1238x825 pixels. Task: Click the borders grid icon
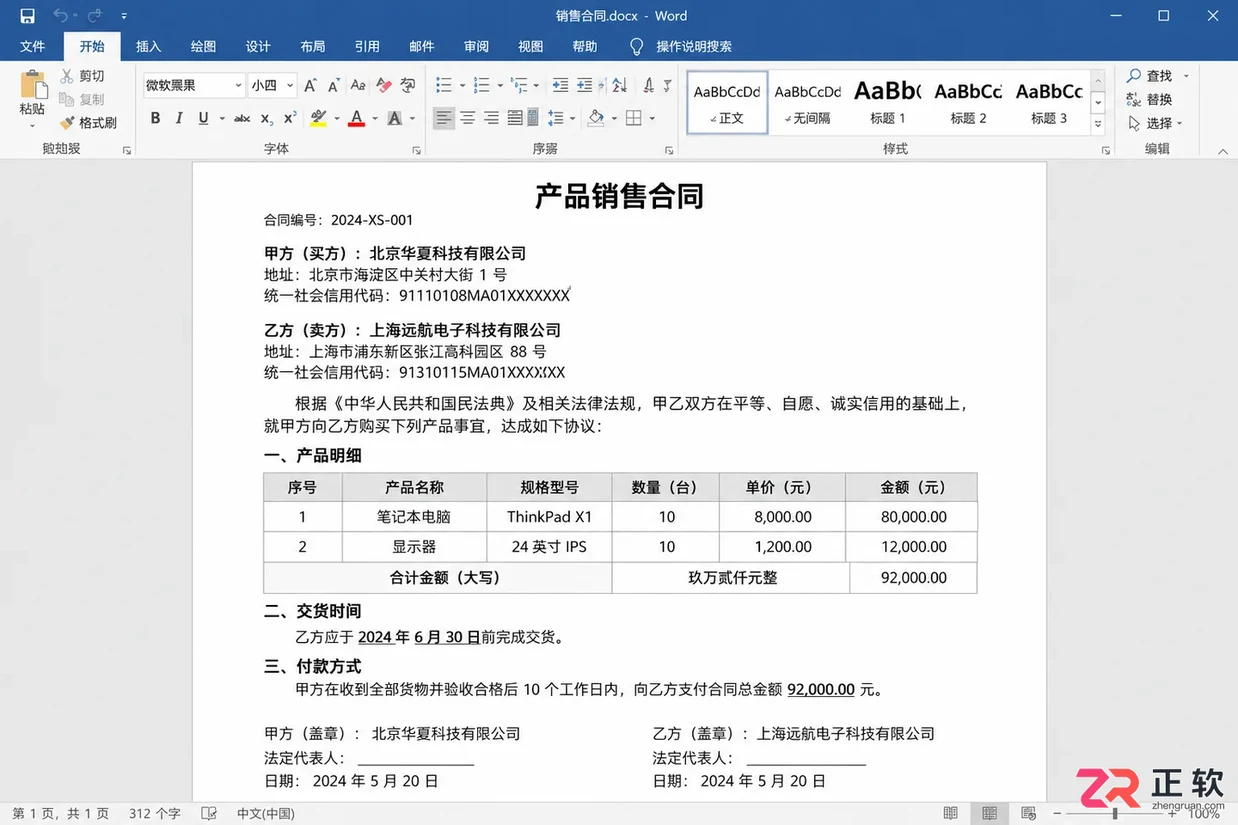[x=633, y=118]
